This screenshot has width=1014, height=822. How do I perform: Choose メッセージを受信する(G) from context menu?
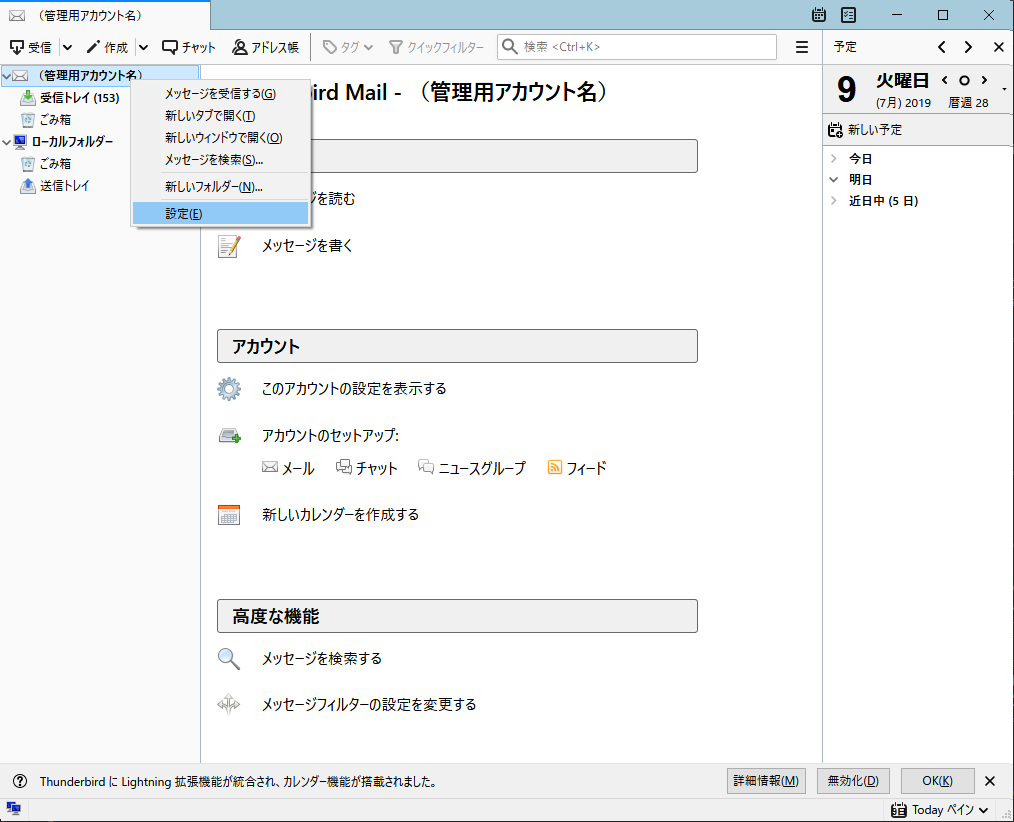[x=220, y=94]
